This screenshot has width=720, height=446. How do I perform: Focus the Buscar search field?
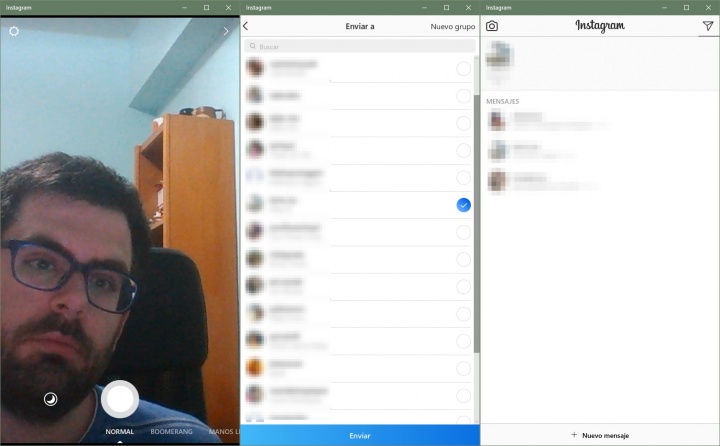click(x=360, y=46)
